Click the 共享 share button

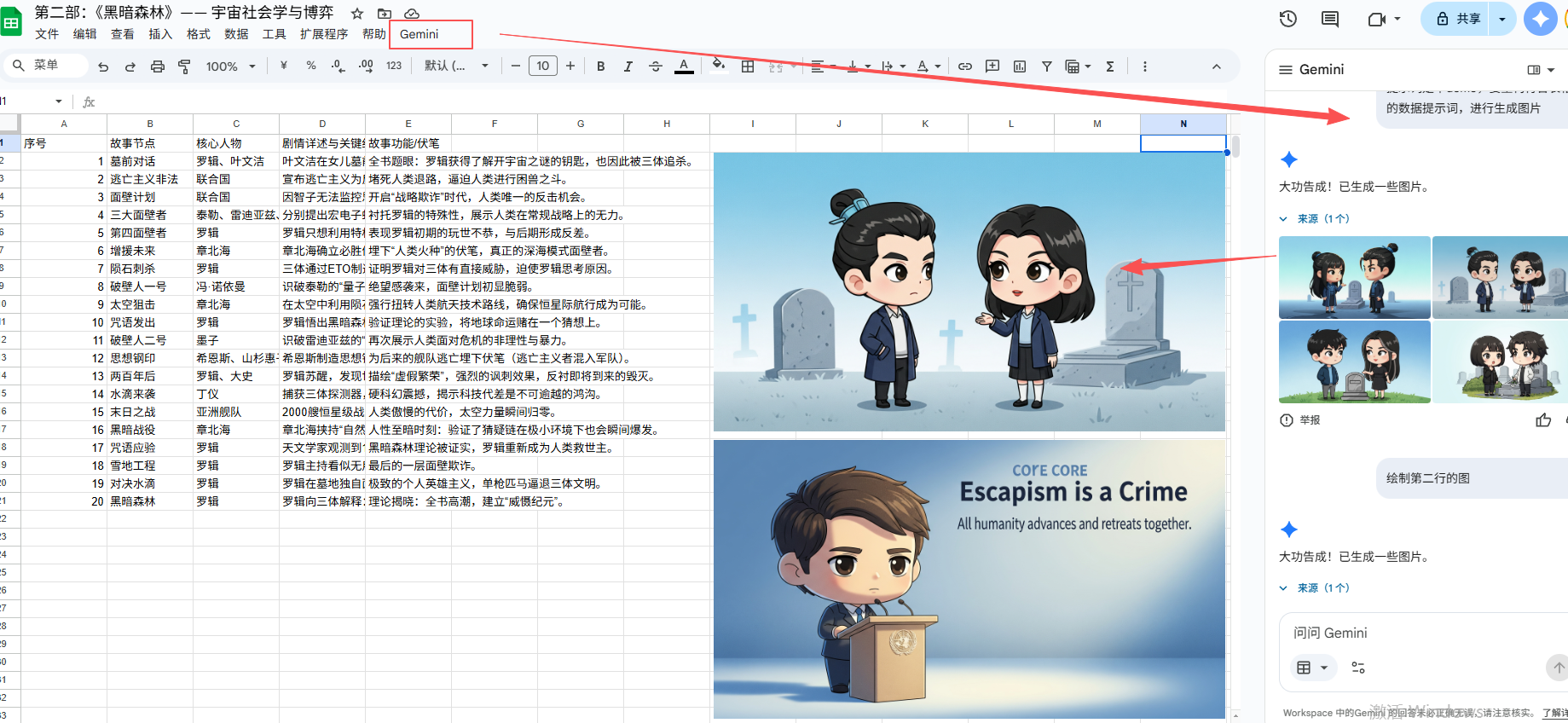point(1456,19)
